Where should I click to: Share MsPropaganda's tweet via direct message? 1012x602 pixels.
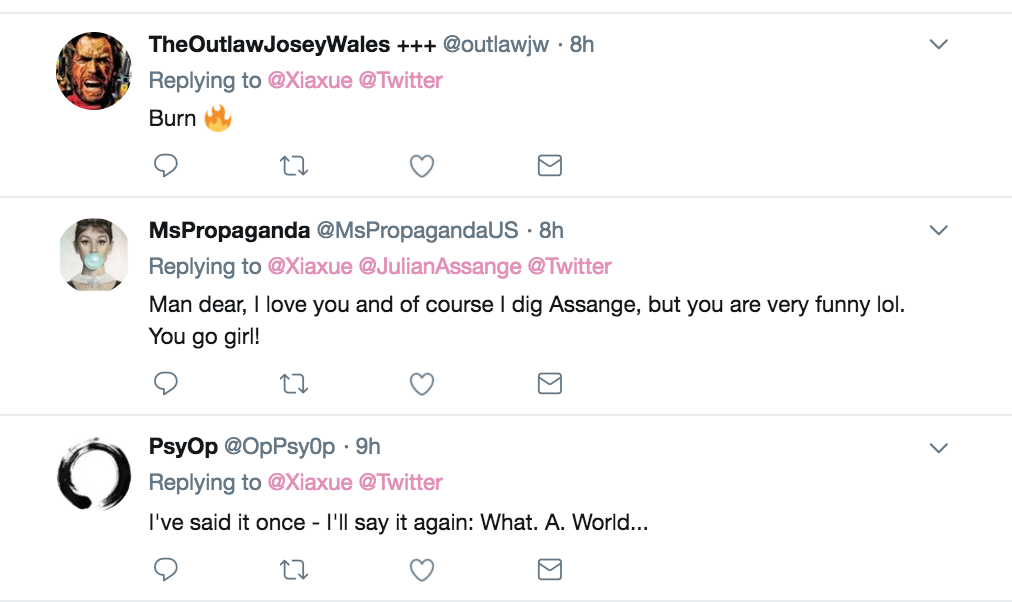(550, 384)
